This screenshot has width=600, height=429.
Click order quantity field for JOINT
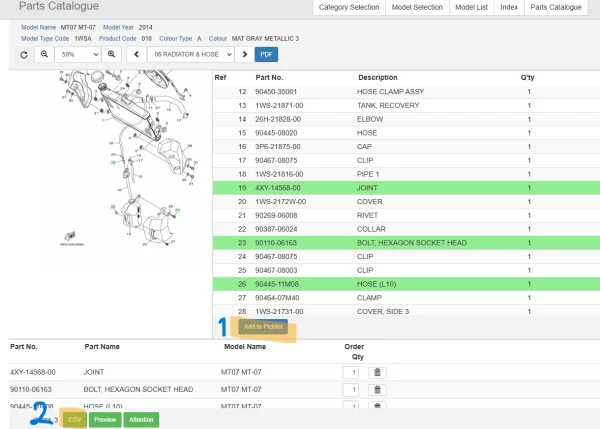click(350, 372)
